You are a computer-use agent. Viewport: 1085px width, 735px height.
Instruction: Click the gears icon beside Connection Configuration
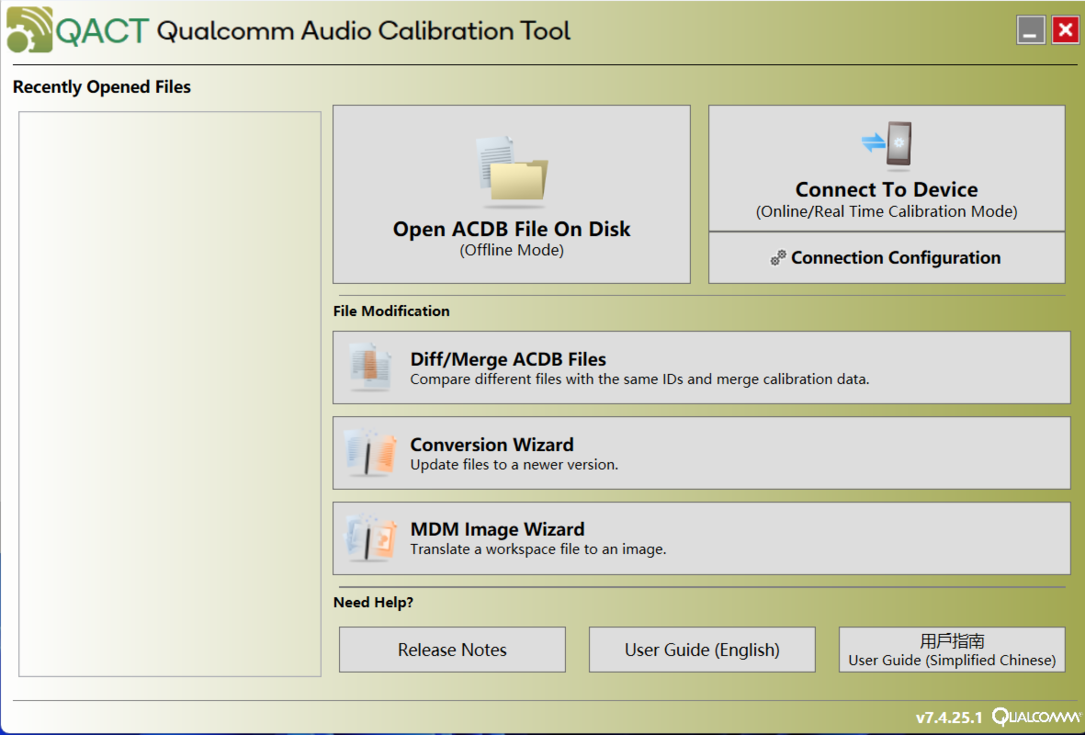pos(778,257)
